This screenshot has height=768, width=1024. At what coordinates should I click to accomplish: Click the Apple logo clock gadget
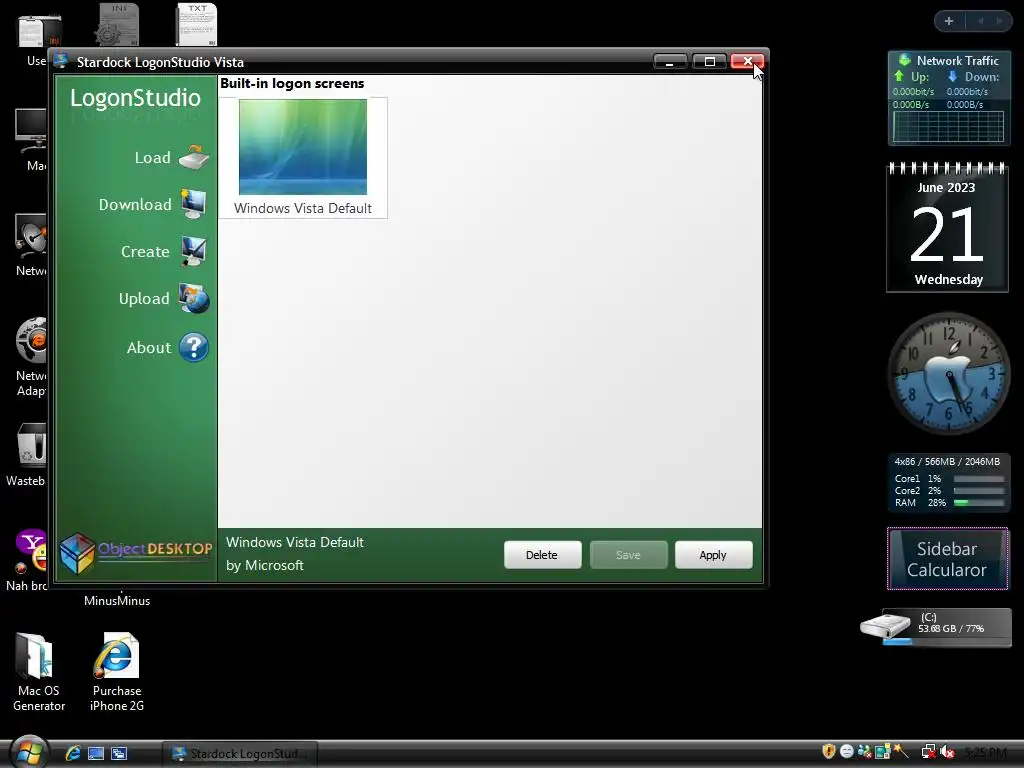coord(949,374)
